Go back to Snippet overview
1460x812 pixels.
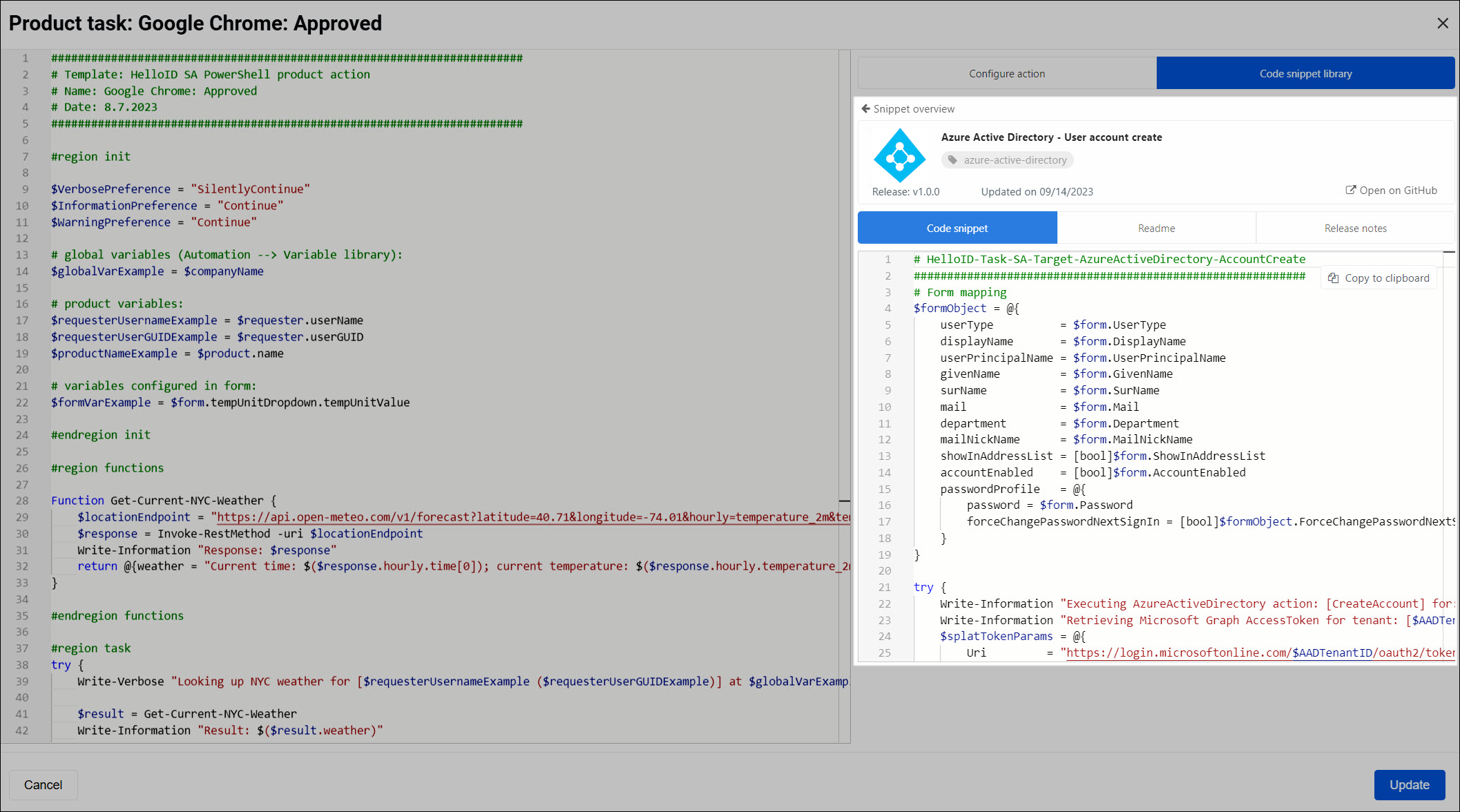tap(907, 108)
